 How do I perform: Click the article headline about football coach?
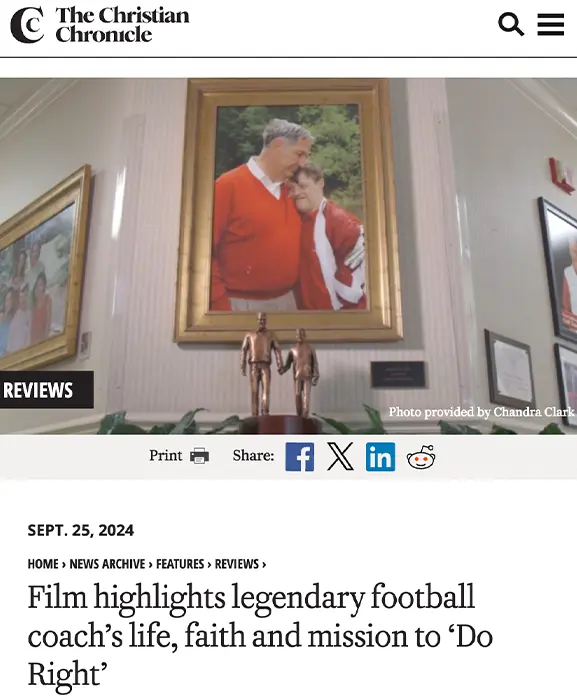pyautogui.click(x=260, y=635)
